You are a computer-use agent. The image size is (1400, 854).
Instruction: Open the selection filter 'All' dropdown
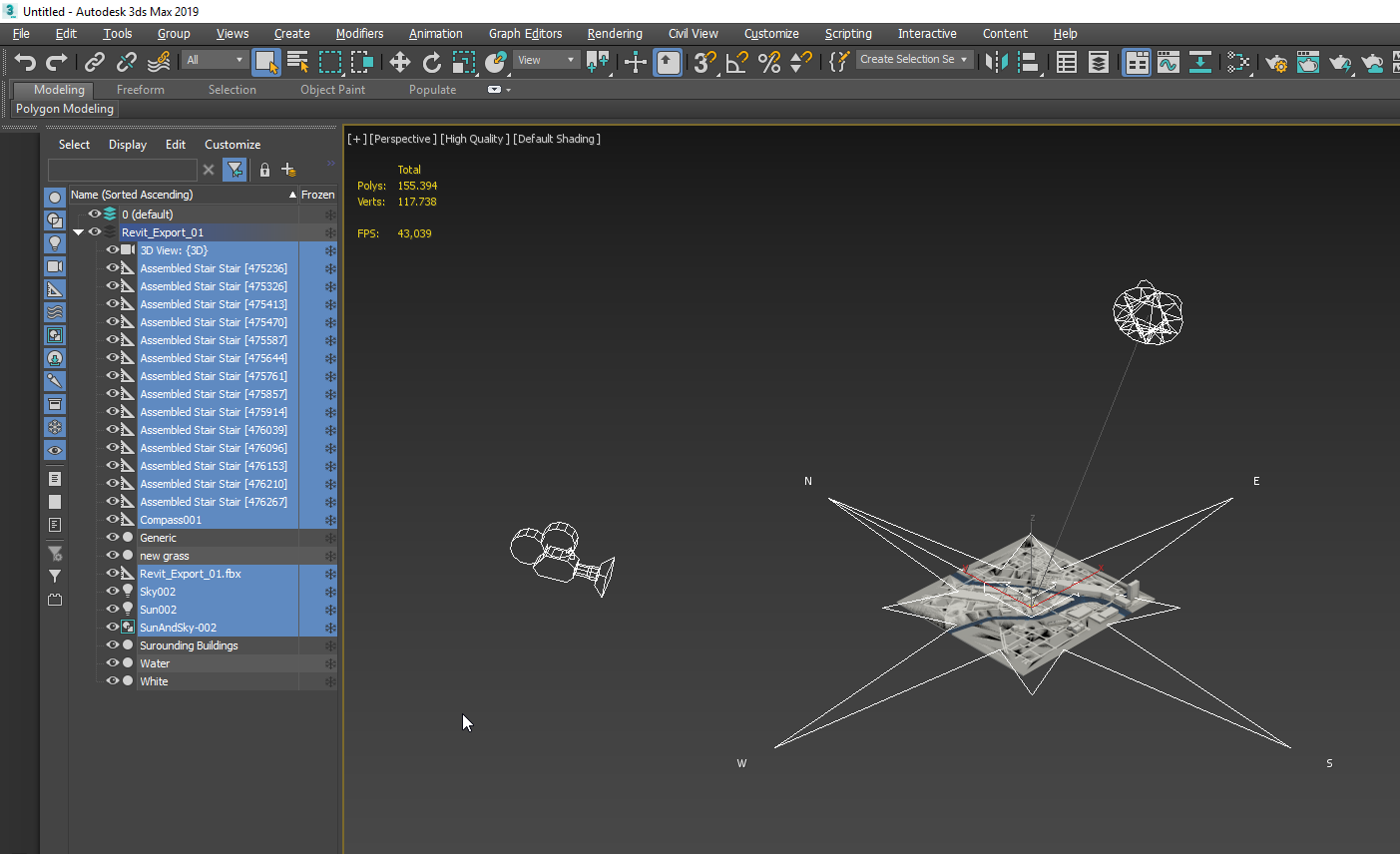(x=215, y=60)
